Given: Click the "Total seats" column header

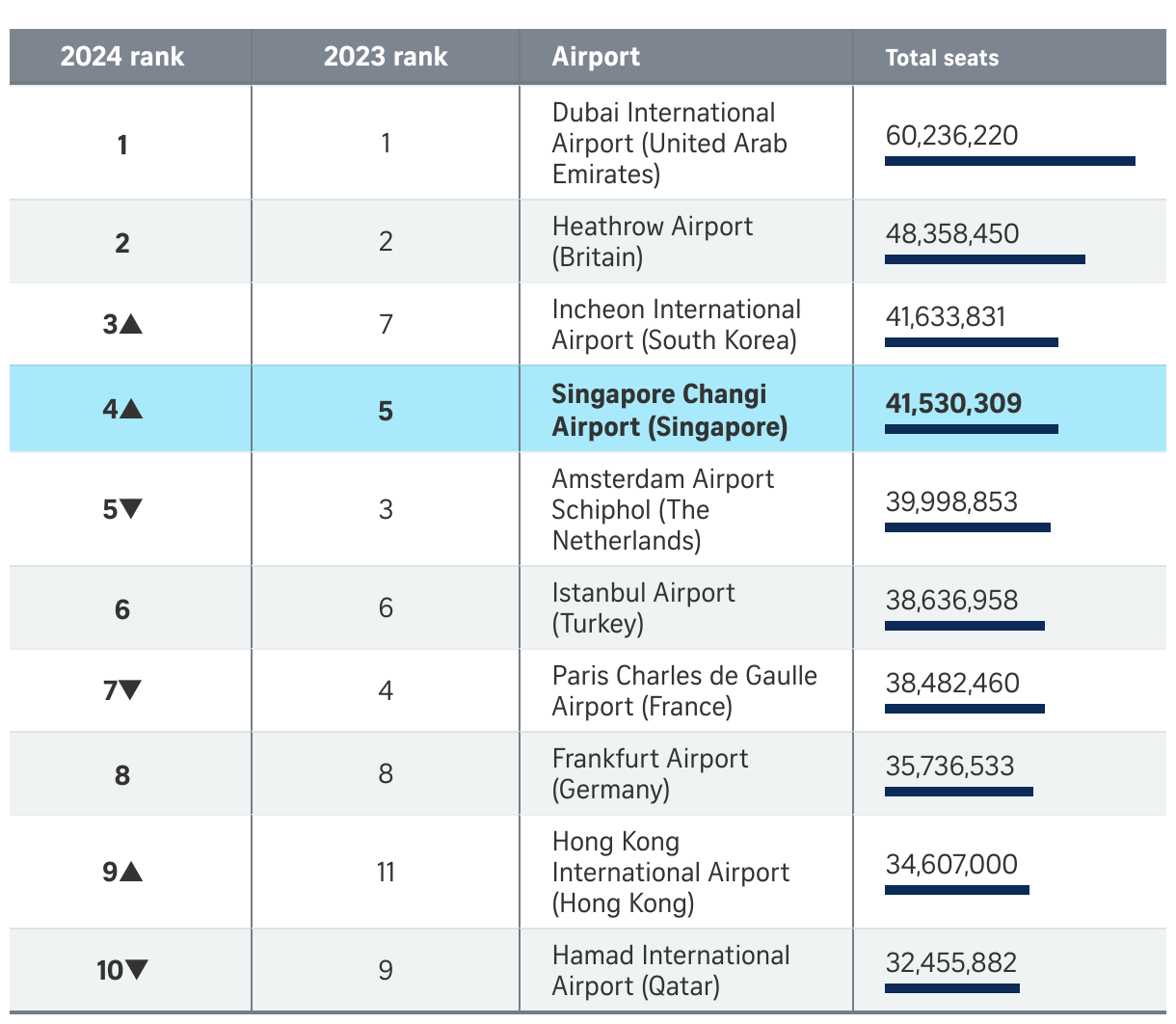Looking at the screenshot, I should coord(942,58).
